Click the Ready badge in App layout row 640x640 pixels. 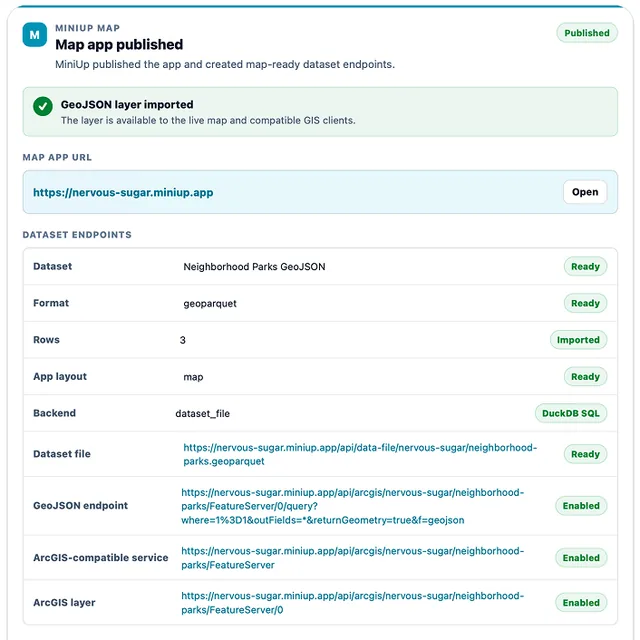coord(585,376)
